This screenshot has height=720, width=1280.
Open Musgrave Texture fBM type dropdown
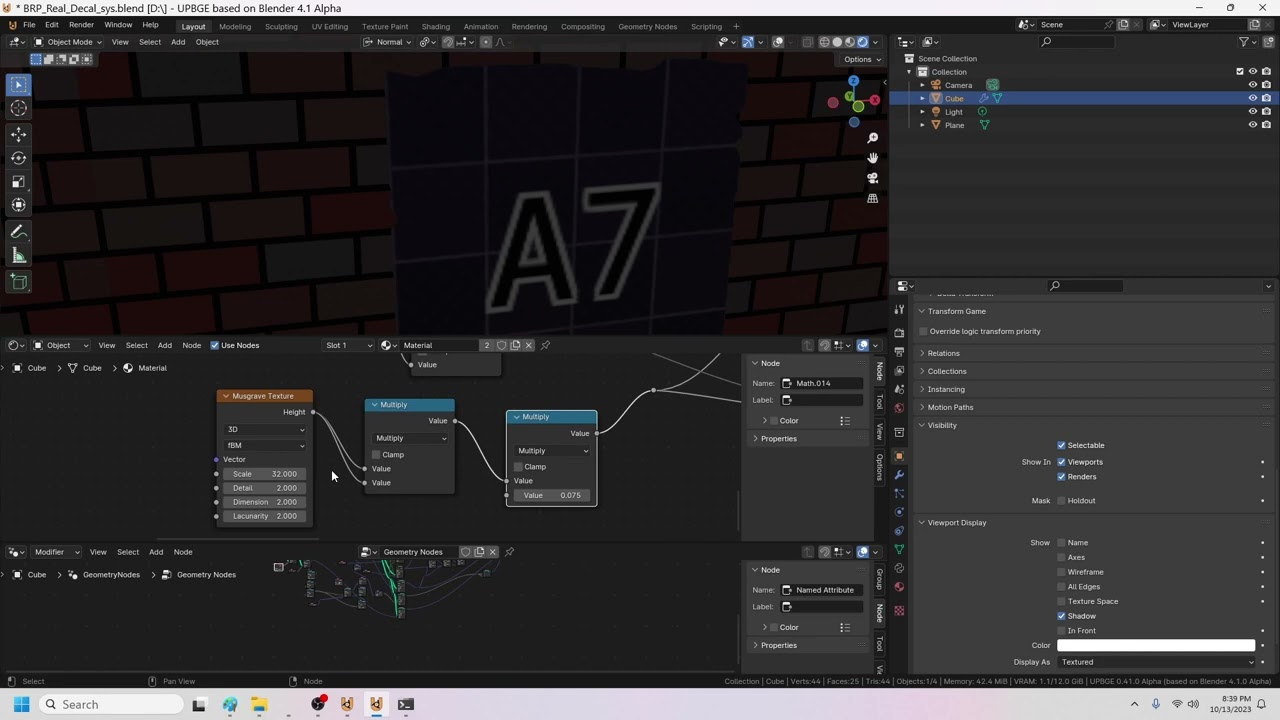click(x=265, y=445)
